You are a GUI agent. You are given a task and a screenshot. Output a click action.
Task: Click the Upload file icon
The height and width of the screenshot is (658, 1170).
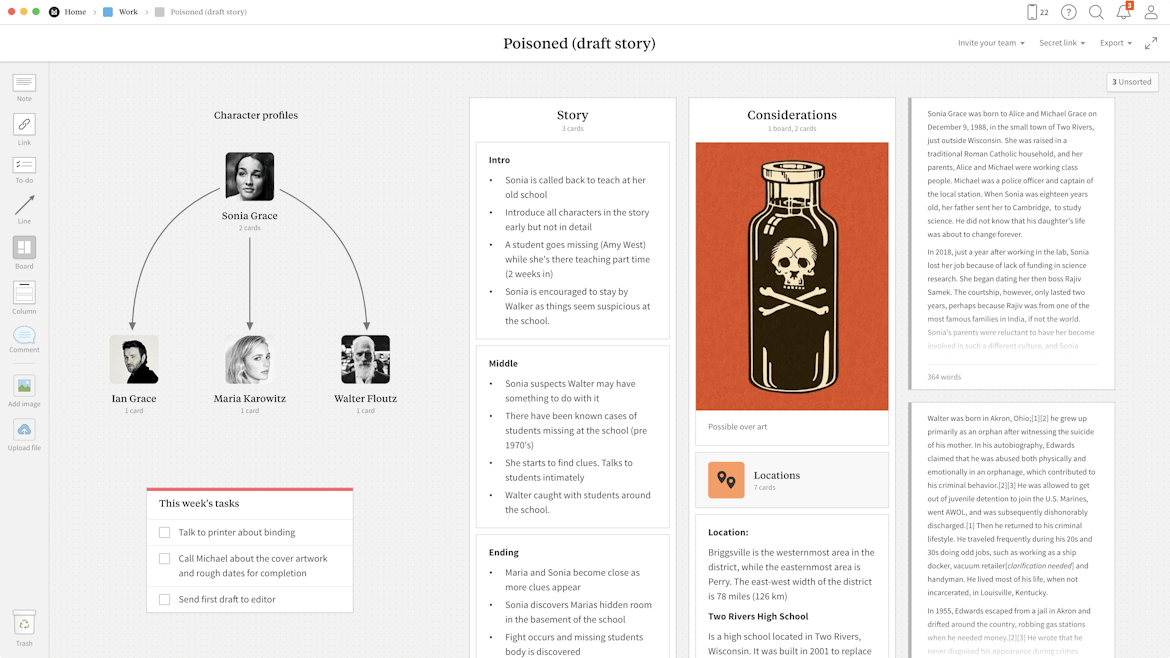tap(24, 430)
